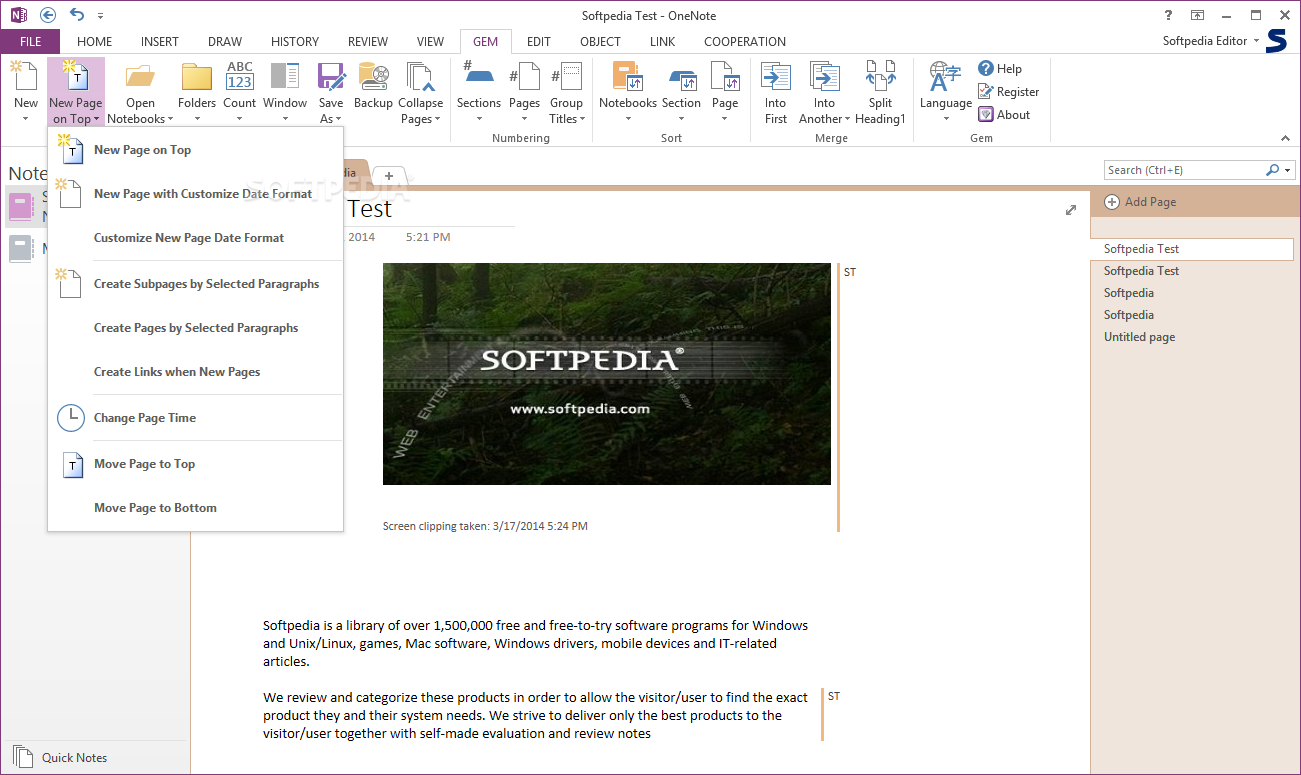This screenshot has height=775, width=1301.
Task: Click the add new section plus tab
Action: pyautogui.click(x=389, y=175)
